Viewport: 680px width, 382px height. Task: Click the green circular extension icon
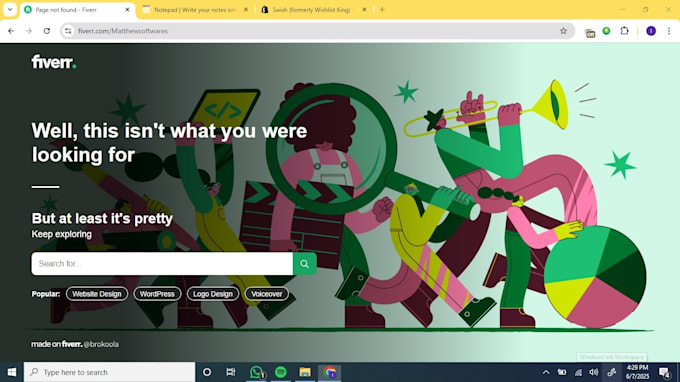click(606, 31)
